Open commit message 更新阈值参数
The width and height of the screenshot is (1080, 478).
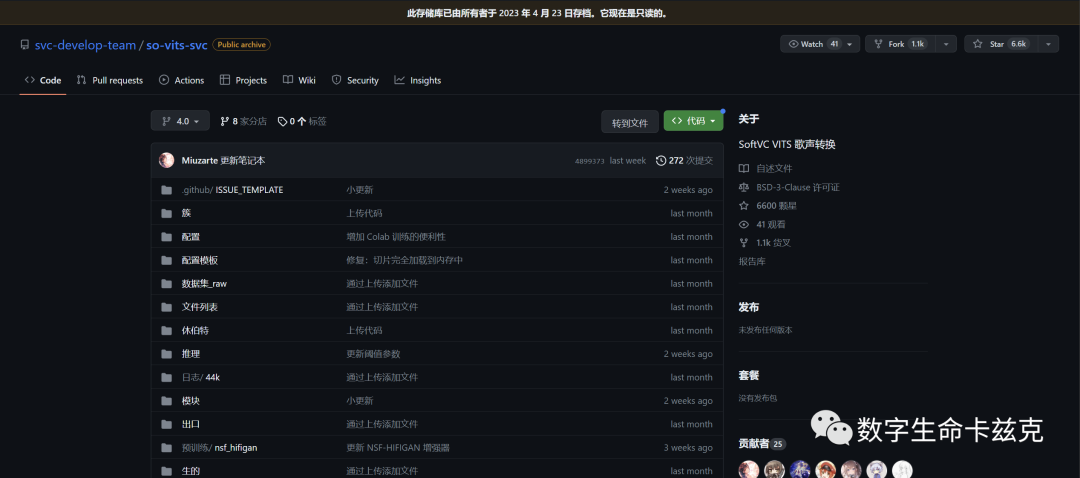373,354
